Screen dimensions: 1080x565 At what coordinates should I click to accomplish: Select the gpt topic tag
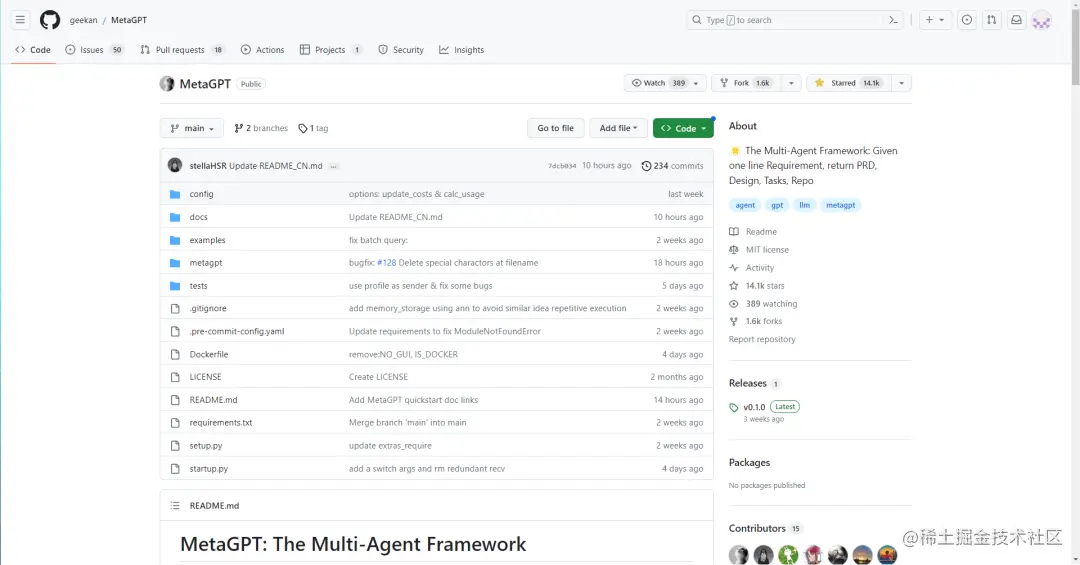[x=777, y=205]
